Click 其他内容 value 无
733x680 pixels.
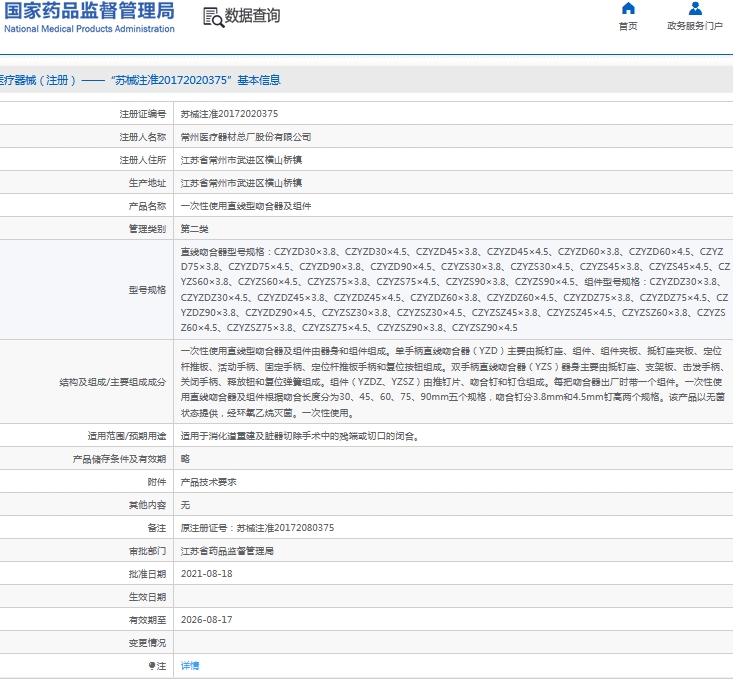point(185,505)
